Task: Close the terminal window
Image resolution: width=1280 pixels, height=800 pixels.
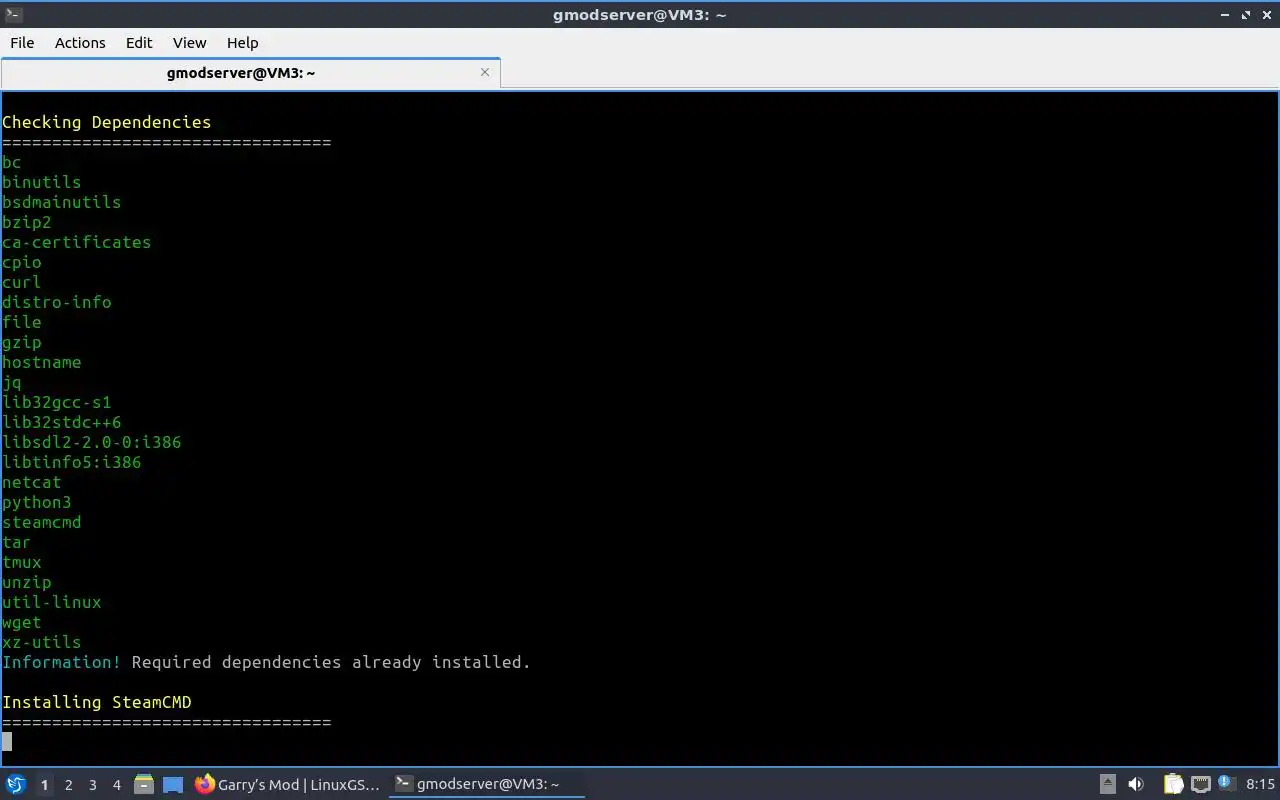Action: 1266,14
